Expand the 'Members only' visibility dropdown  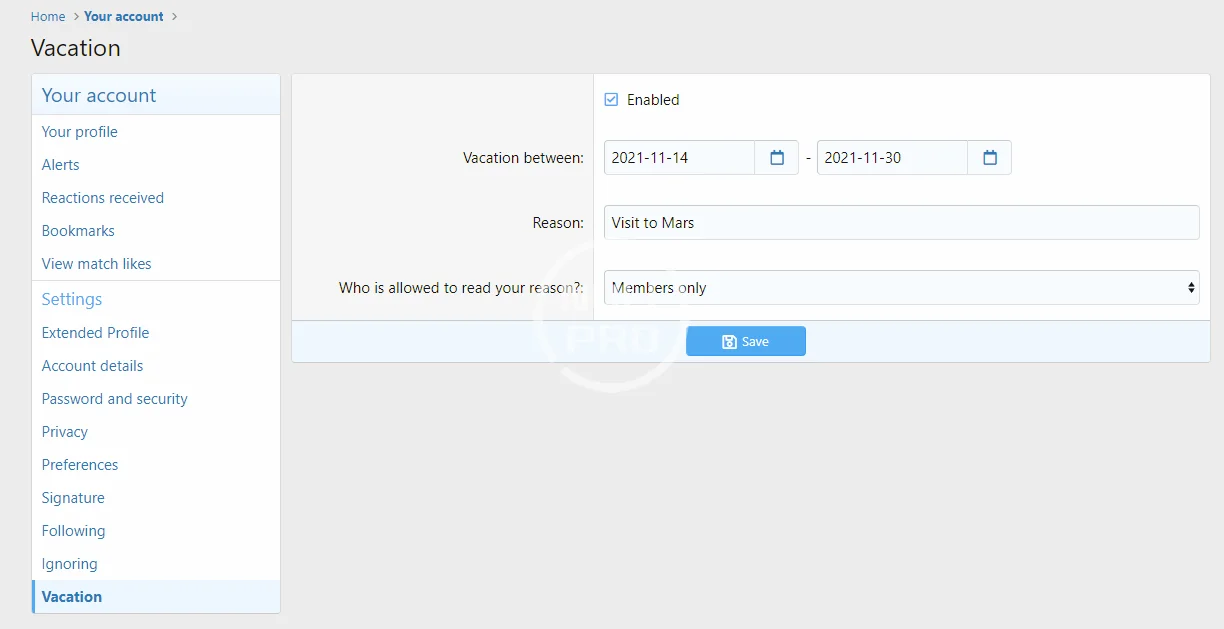tap(901, 288)
